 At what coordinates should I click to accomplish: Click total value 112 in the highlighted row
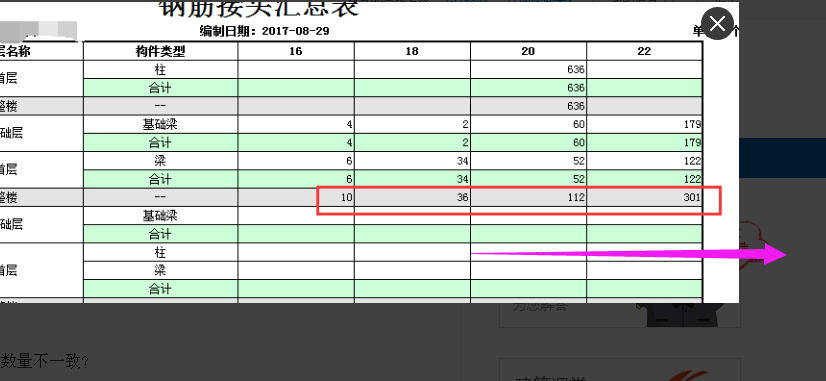click(576, 198)
